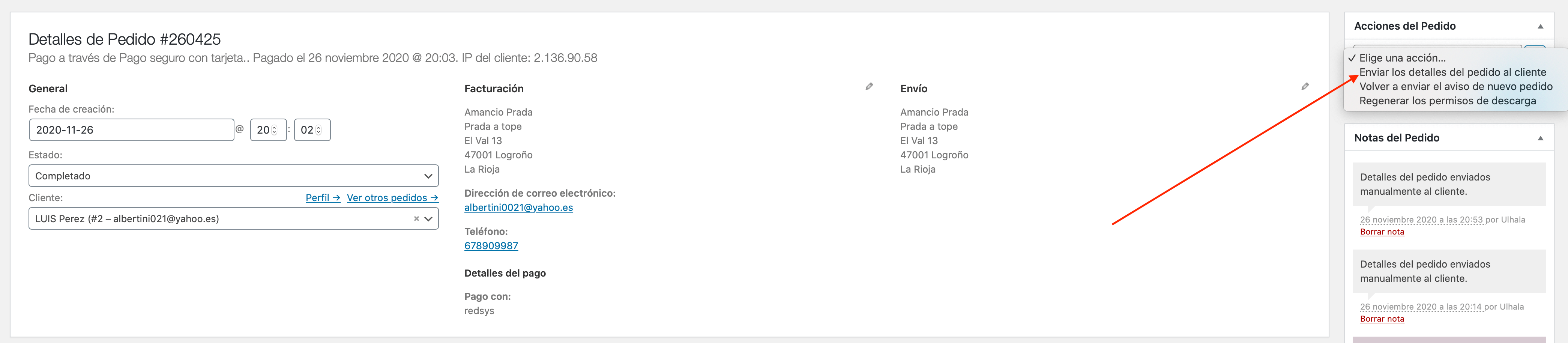Open Ver otros pedidos link
Image resolution: width=1568 pixels, height=343 pixels.
click(393, 198)
